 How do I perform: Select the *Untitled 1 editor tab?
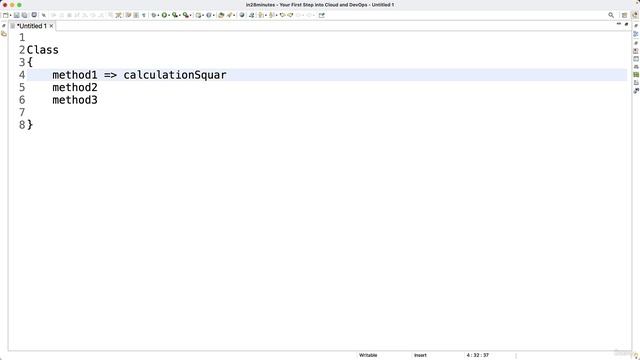pyautogui.click(x=31, y=26)
